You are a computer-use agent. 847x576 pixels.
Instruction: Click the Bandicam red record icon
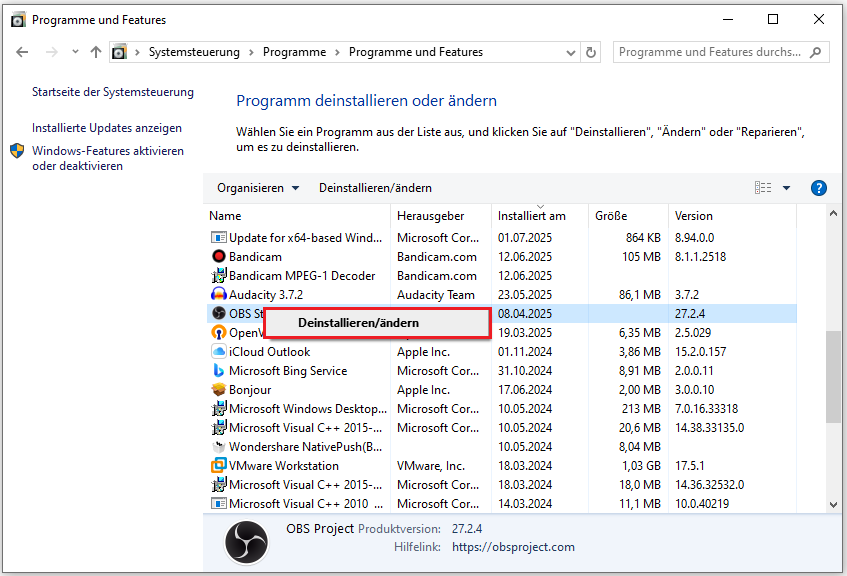219,257
